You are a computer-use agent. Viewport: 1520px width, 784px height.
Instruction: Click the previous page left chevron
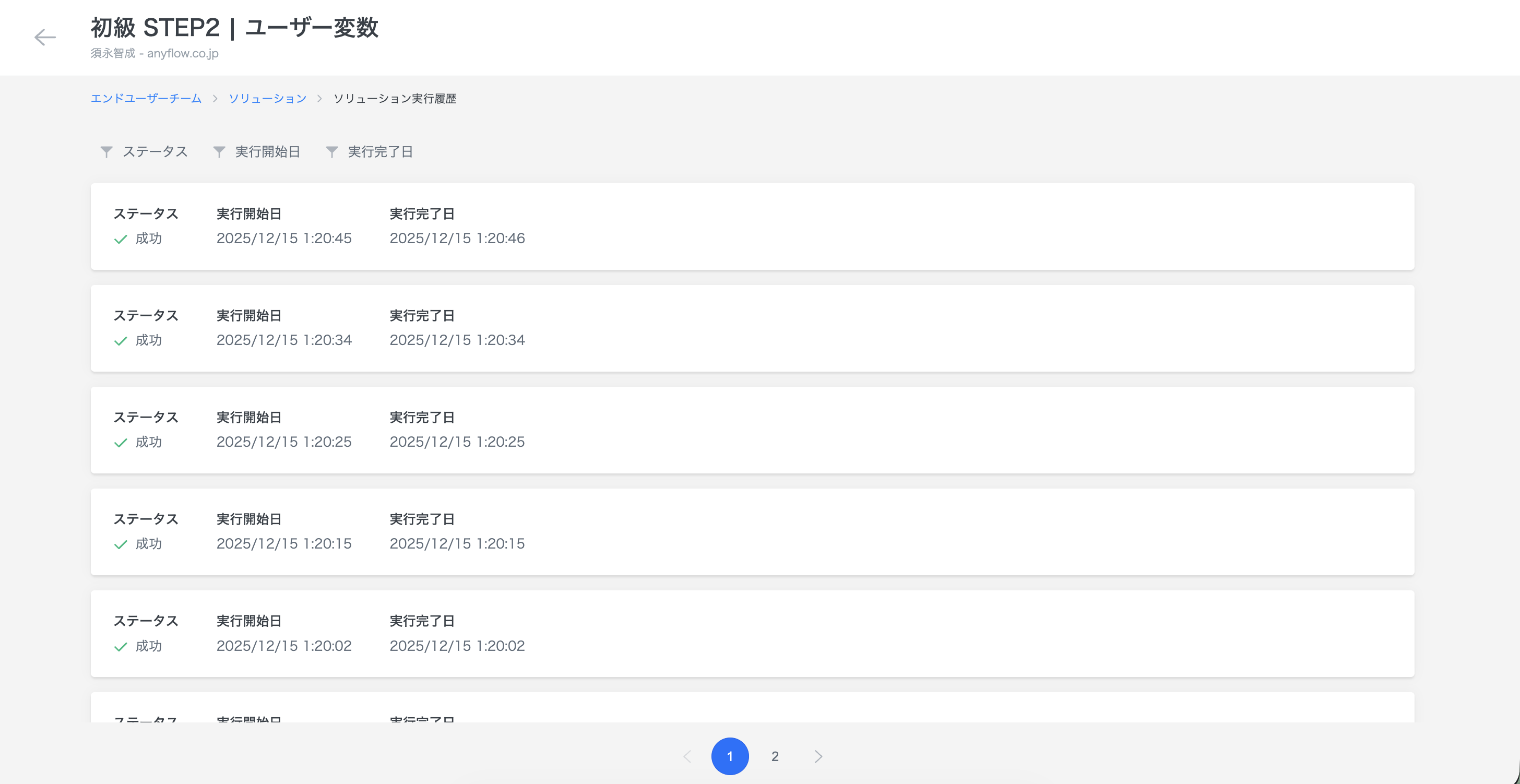pyautogui.click(x=687, y=756)
